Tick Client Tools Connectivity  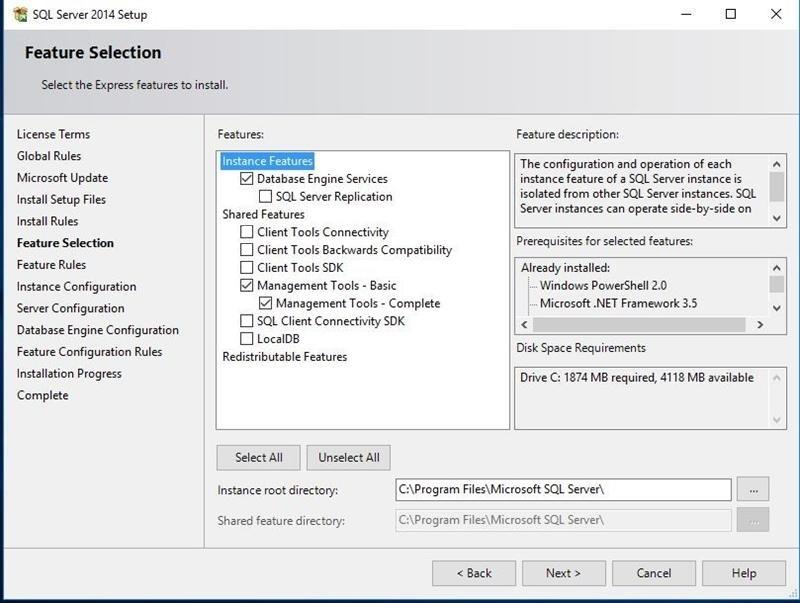point(247,232)
